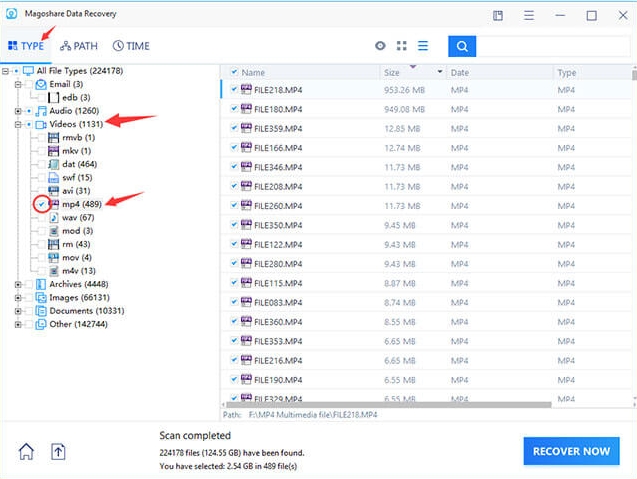The height and width of the screenshot is (479, 637).
Task: Switch to the PATH tab
Action: pos(80,46)
